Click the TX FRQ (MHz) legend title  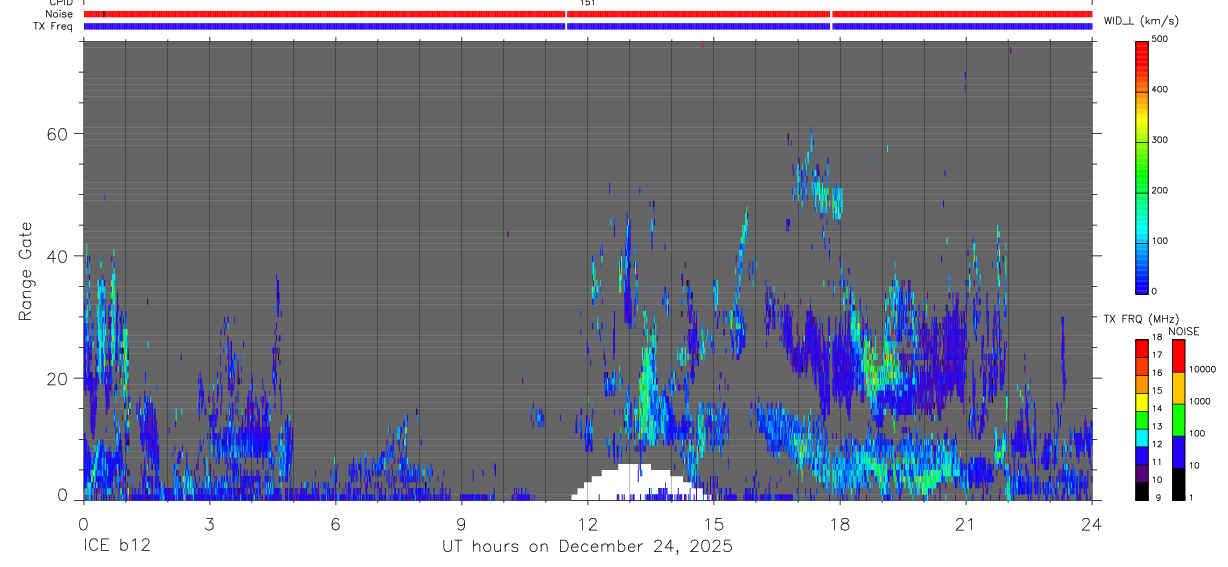click(x=1140, y=319)
